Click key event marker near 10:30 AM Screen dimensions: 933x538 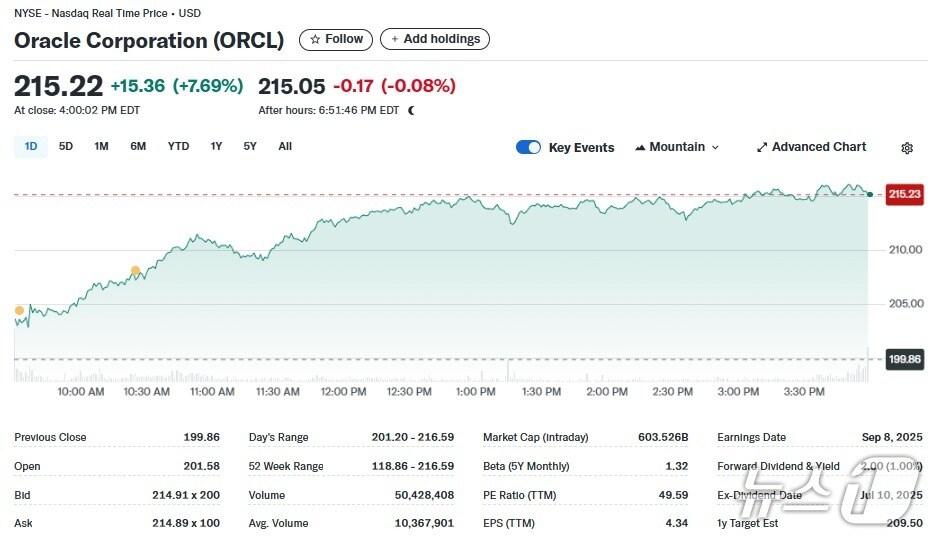click(135, 271)
